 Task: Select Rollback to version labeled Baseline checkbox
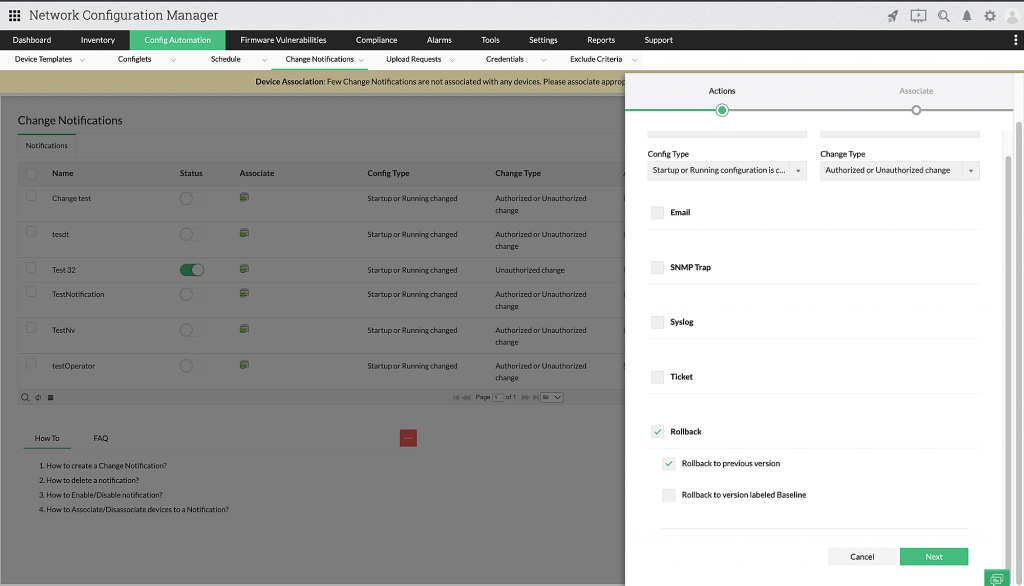click(668, 495)
